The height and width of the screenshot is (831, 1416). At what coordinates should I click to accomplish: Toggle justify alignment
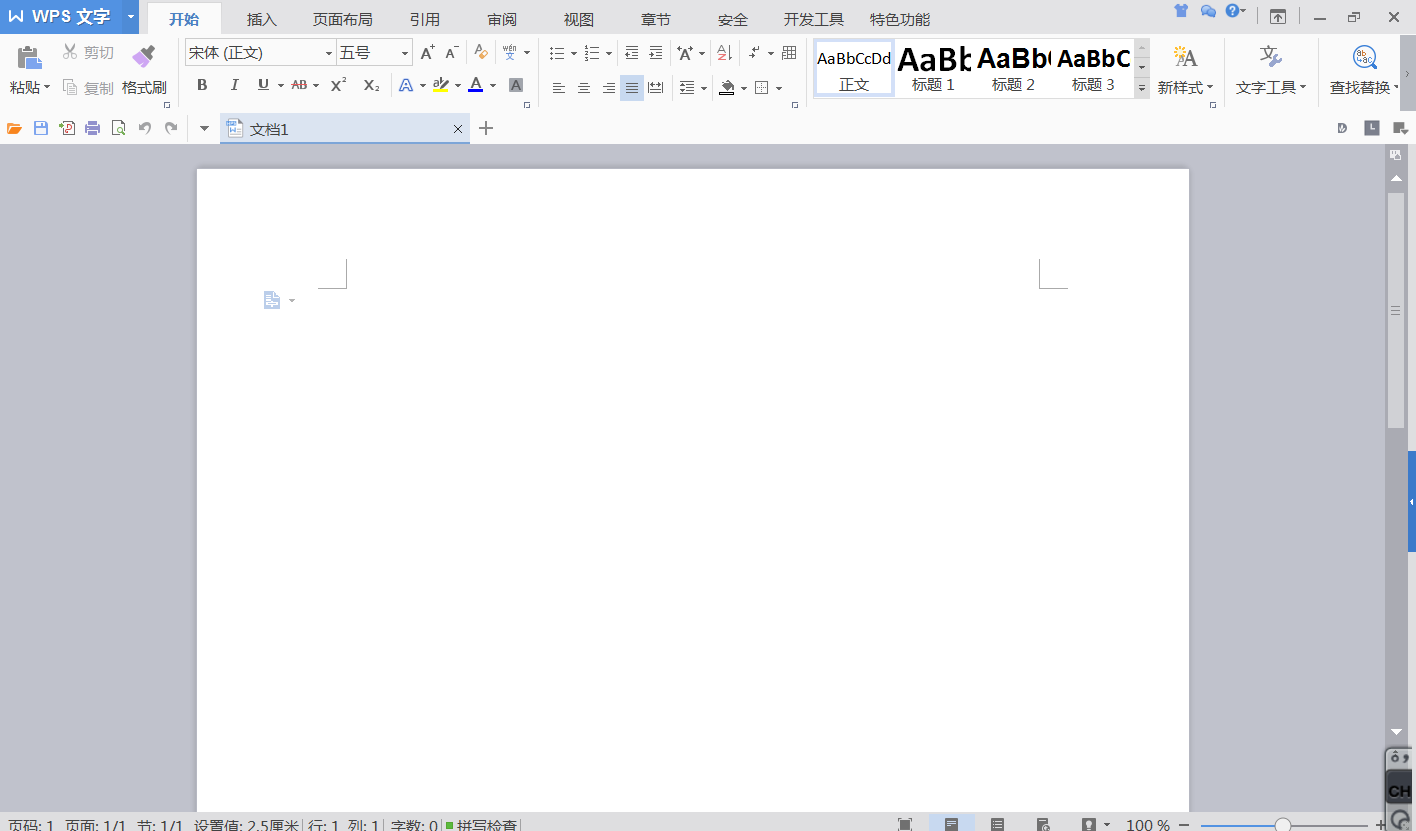coord(632,88)
